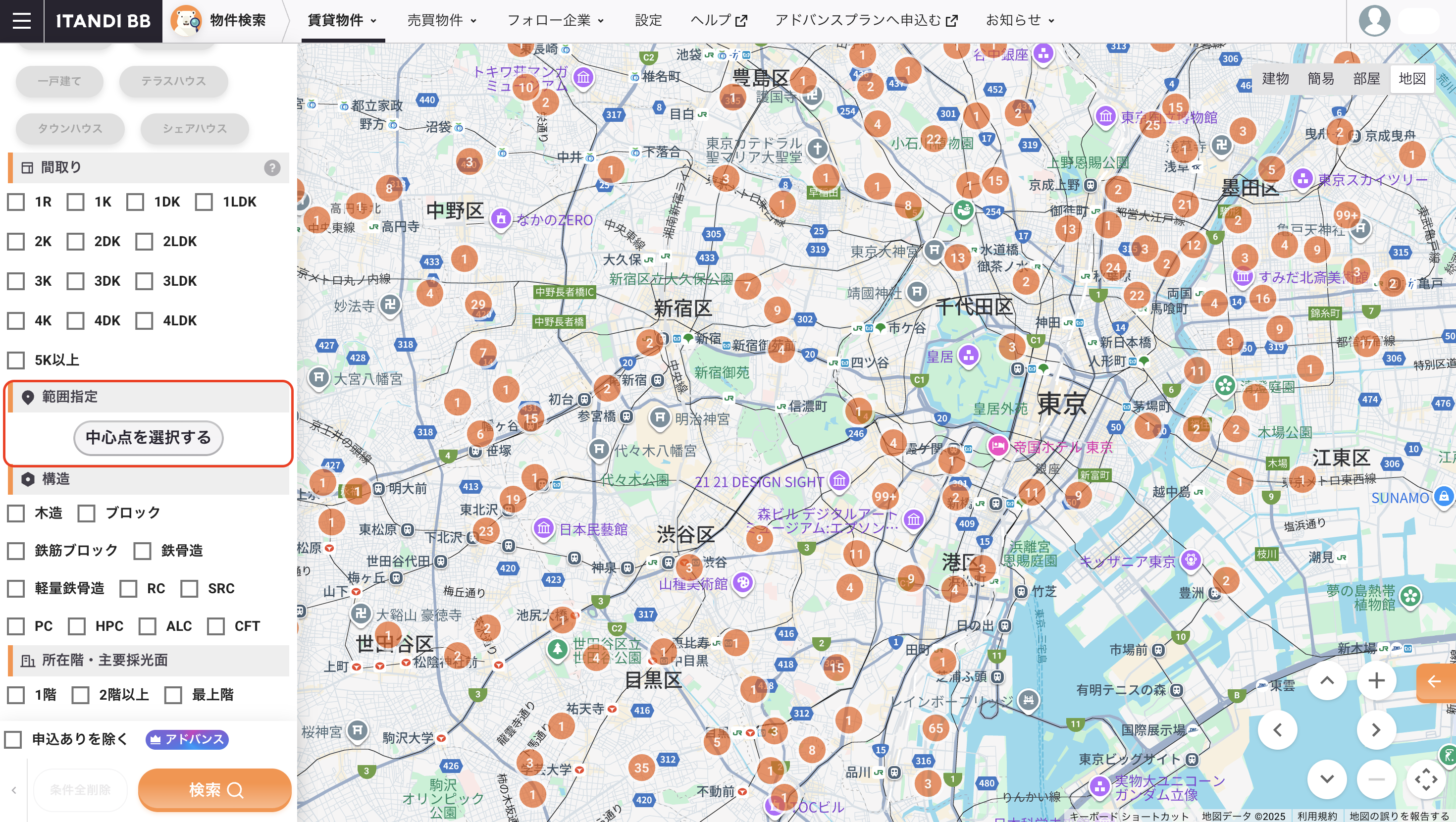Check the 1LDK layout checkbox
The image size is (1456, 822).
(204, 202)
